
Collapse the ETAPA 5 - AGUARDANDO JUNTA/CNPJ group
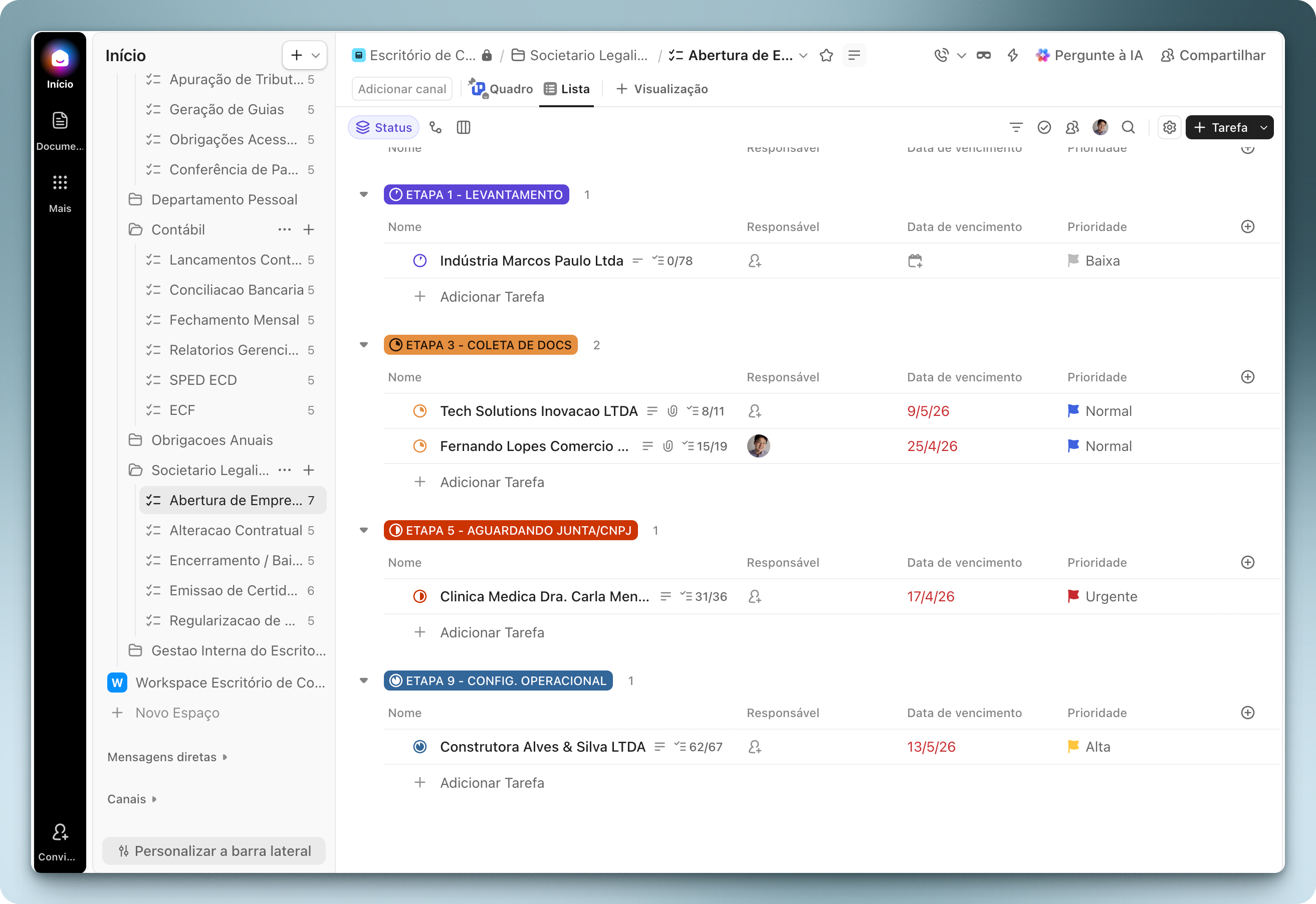364,531
